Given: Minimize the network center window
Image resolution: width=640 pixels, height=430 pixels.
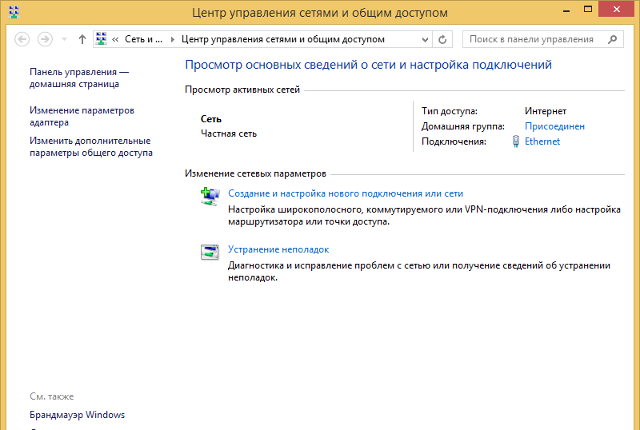Looking at the screenshot, I should [566, 9].
